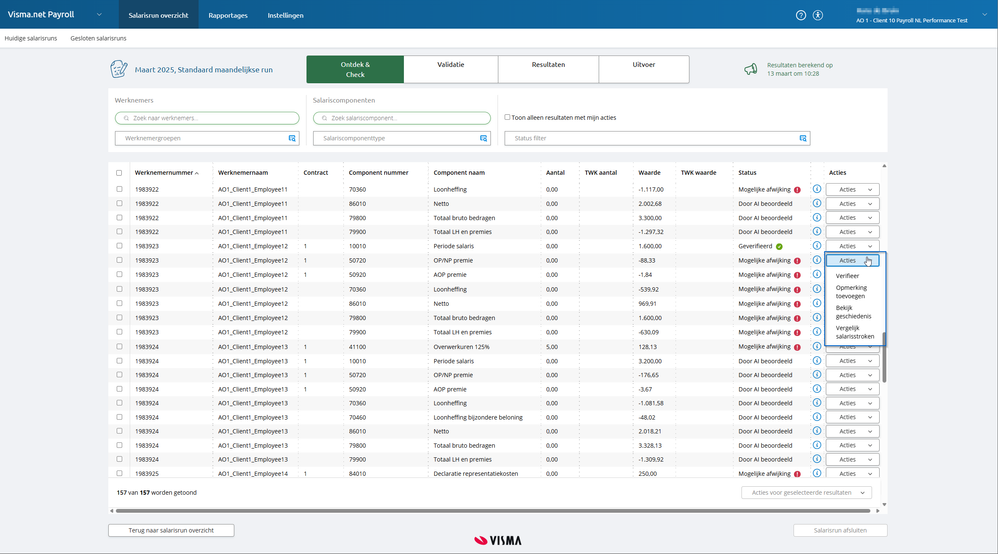Sort by Werknemernummer column header
The height and width of the screenshot is (554, 998).
tap(165, 173)
